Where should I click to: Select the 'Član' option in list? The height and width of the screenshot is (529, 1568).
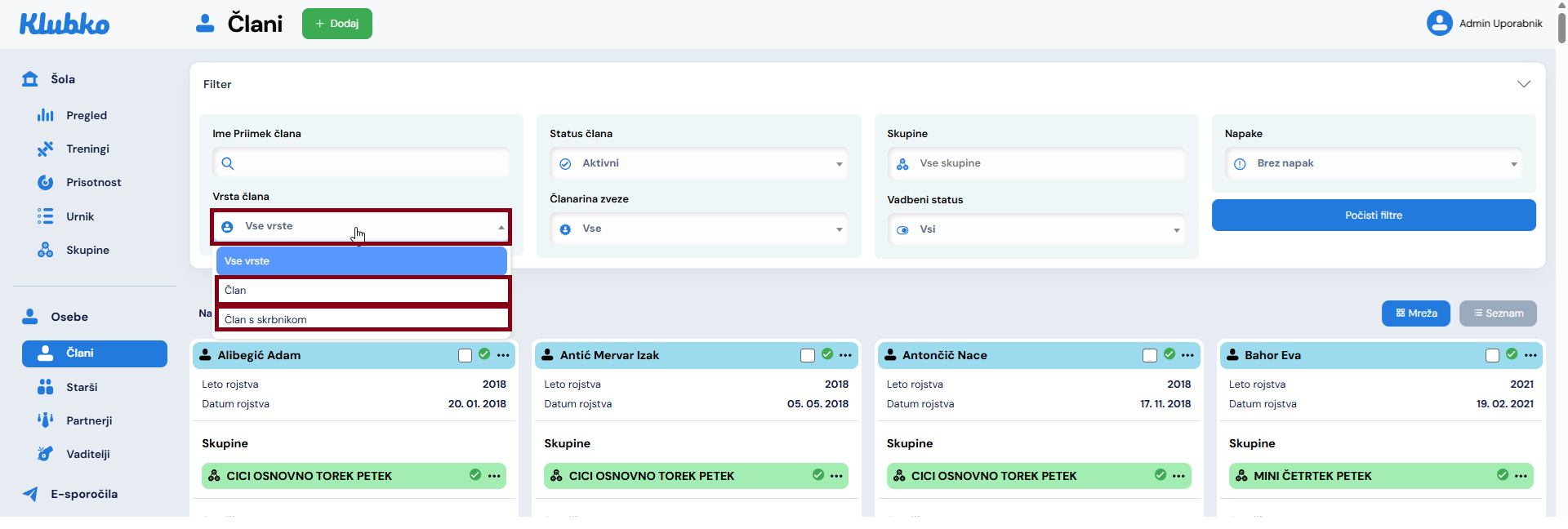363,290
